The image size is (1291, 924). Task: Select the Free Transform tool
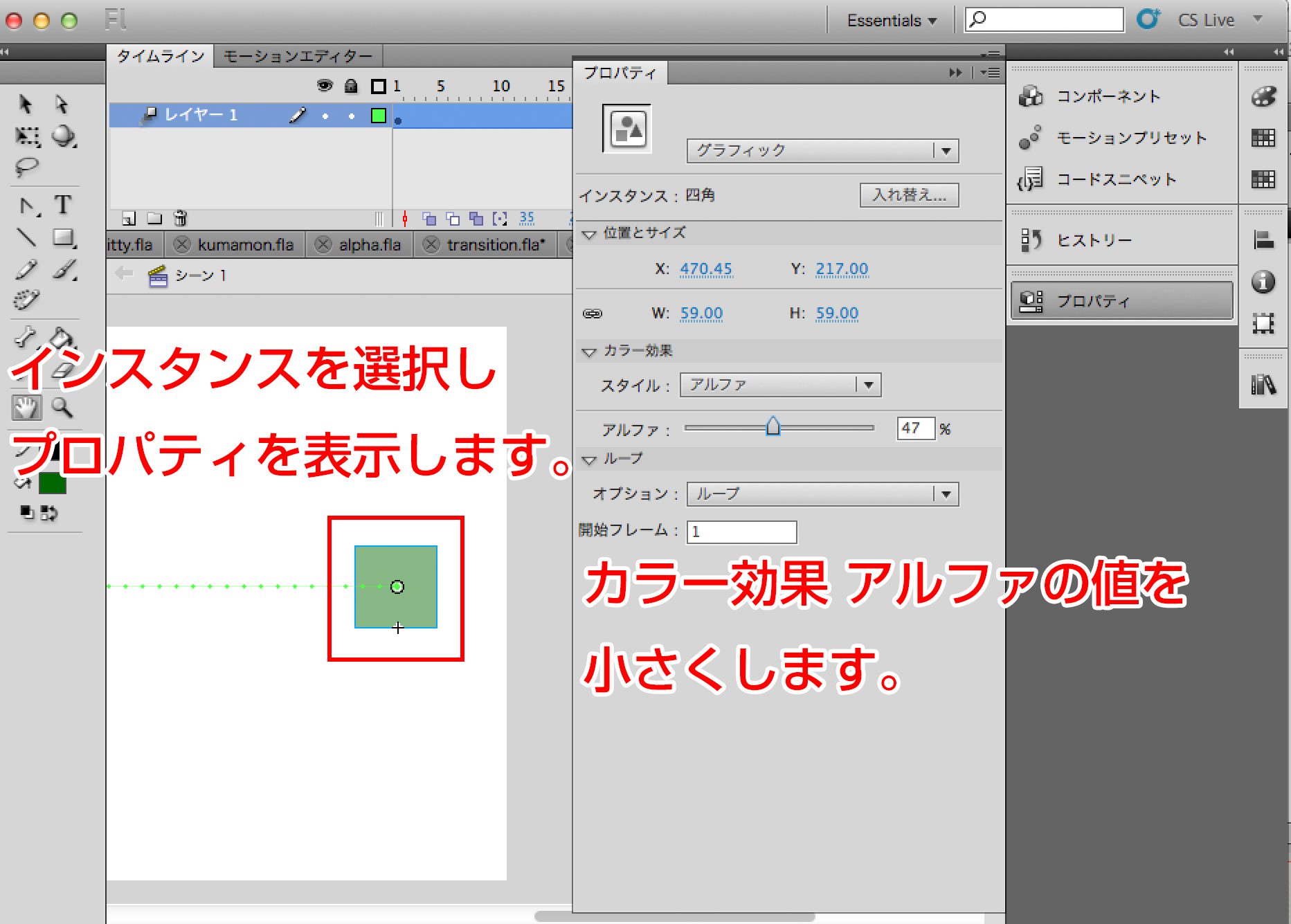27,136
